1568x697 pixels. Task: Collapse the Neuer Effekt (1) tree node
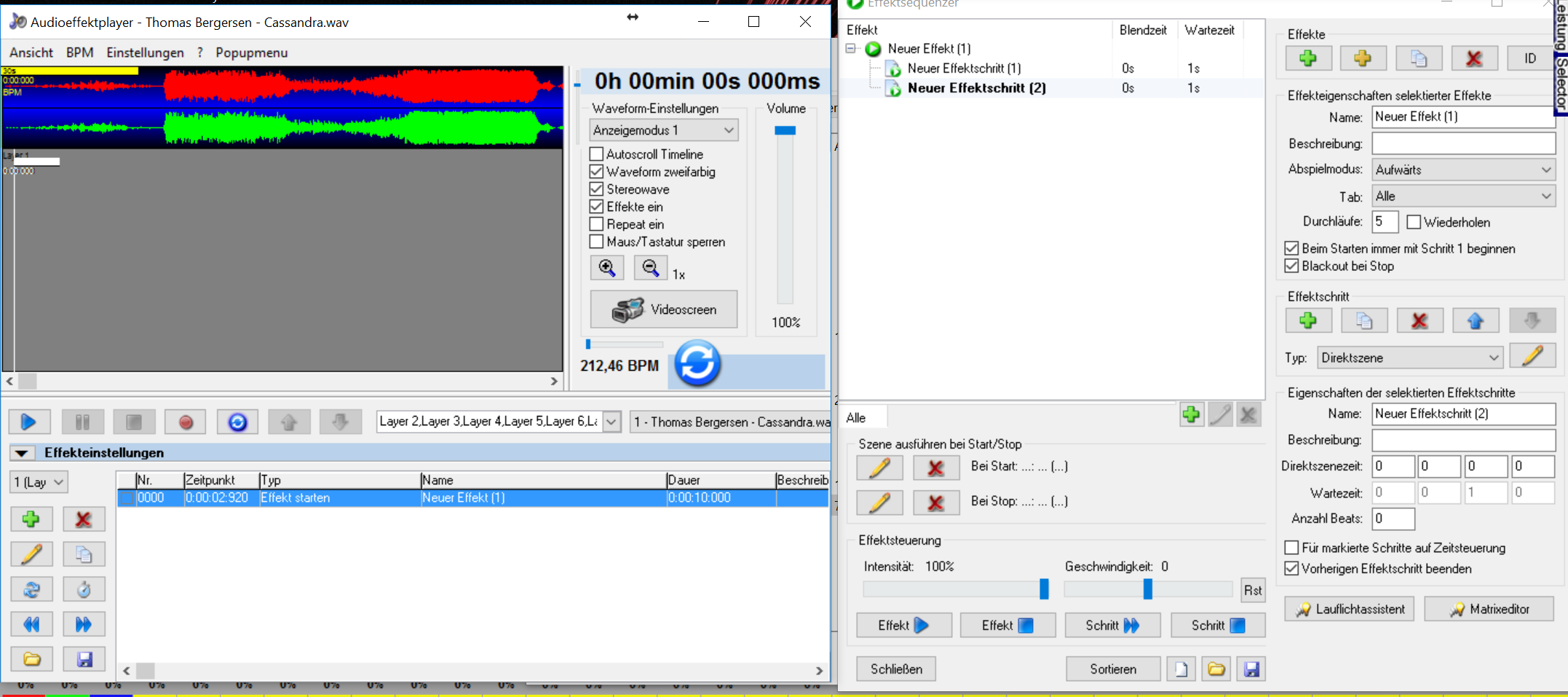(x=850, y=49)
